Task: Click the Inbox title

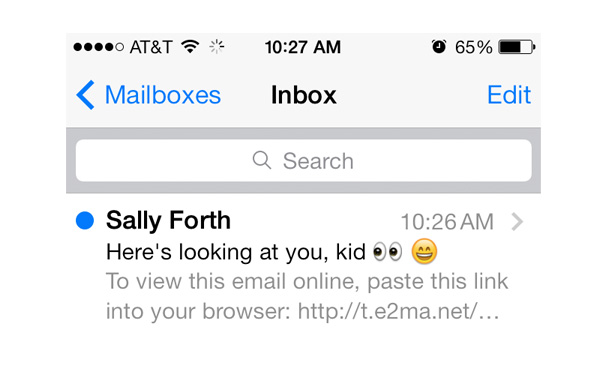Action: pyautogui.click(x=304, y=95)
